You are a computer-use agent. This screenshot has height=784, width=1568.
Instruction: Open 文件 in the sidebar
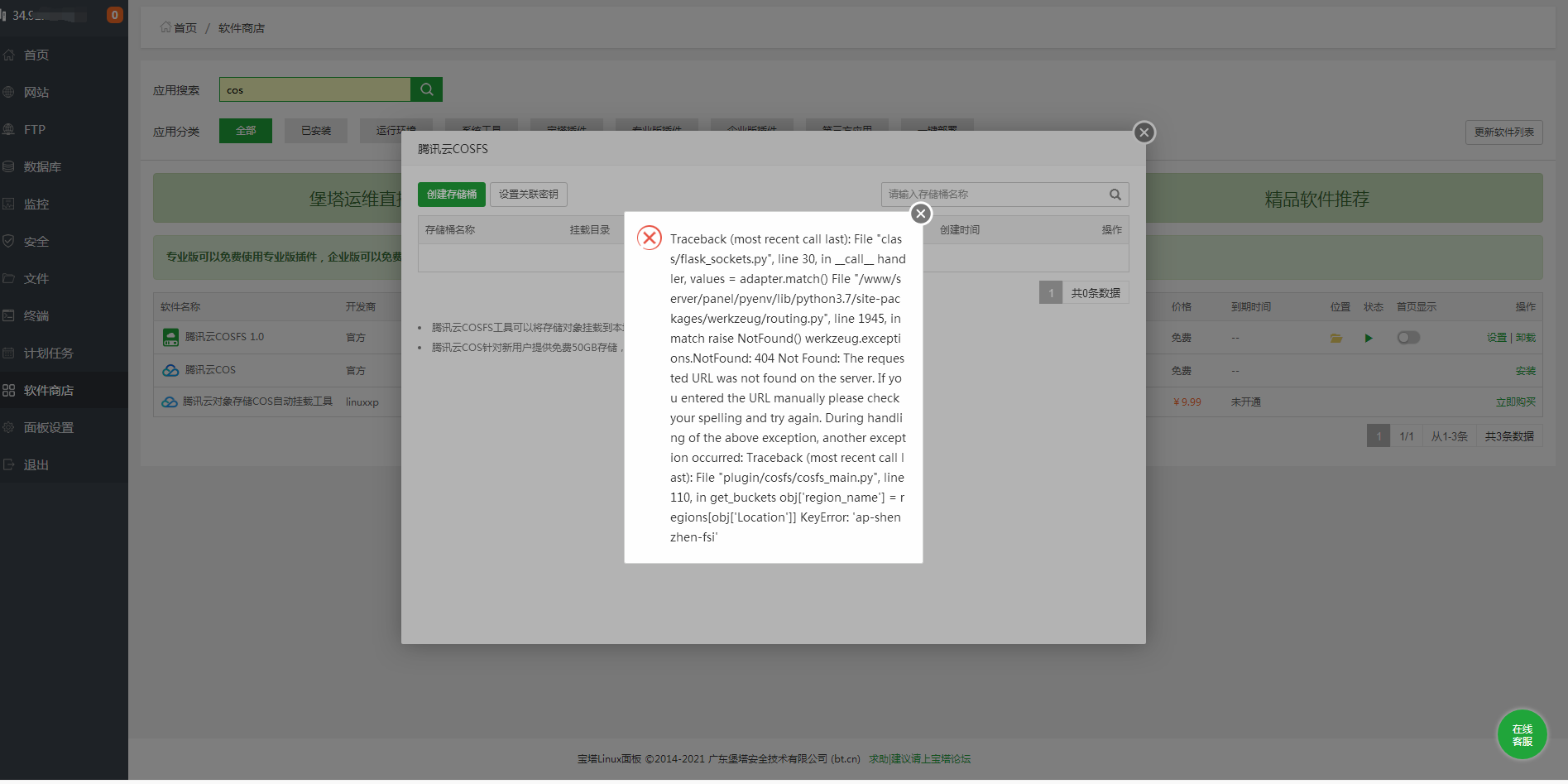(64, 278)
